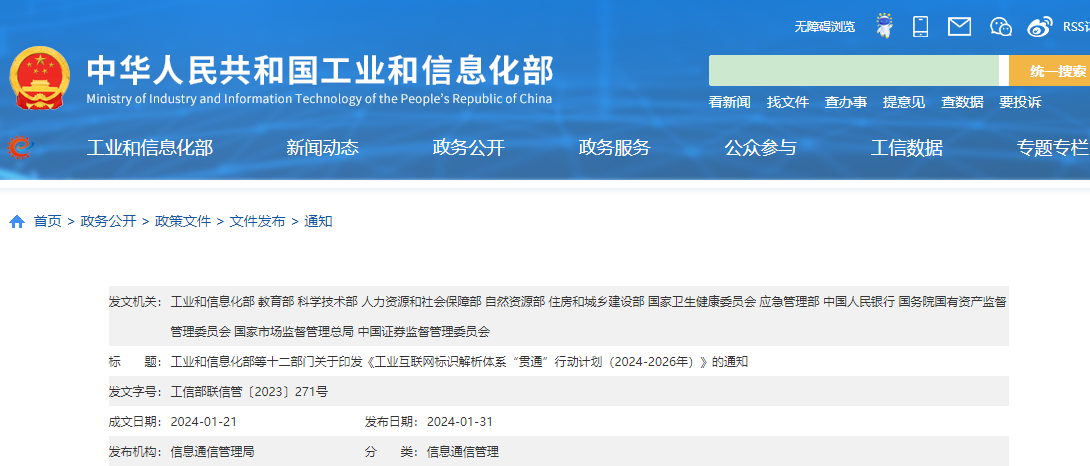
Task: Click the robot assistant icon
Action: (884, 26)
